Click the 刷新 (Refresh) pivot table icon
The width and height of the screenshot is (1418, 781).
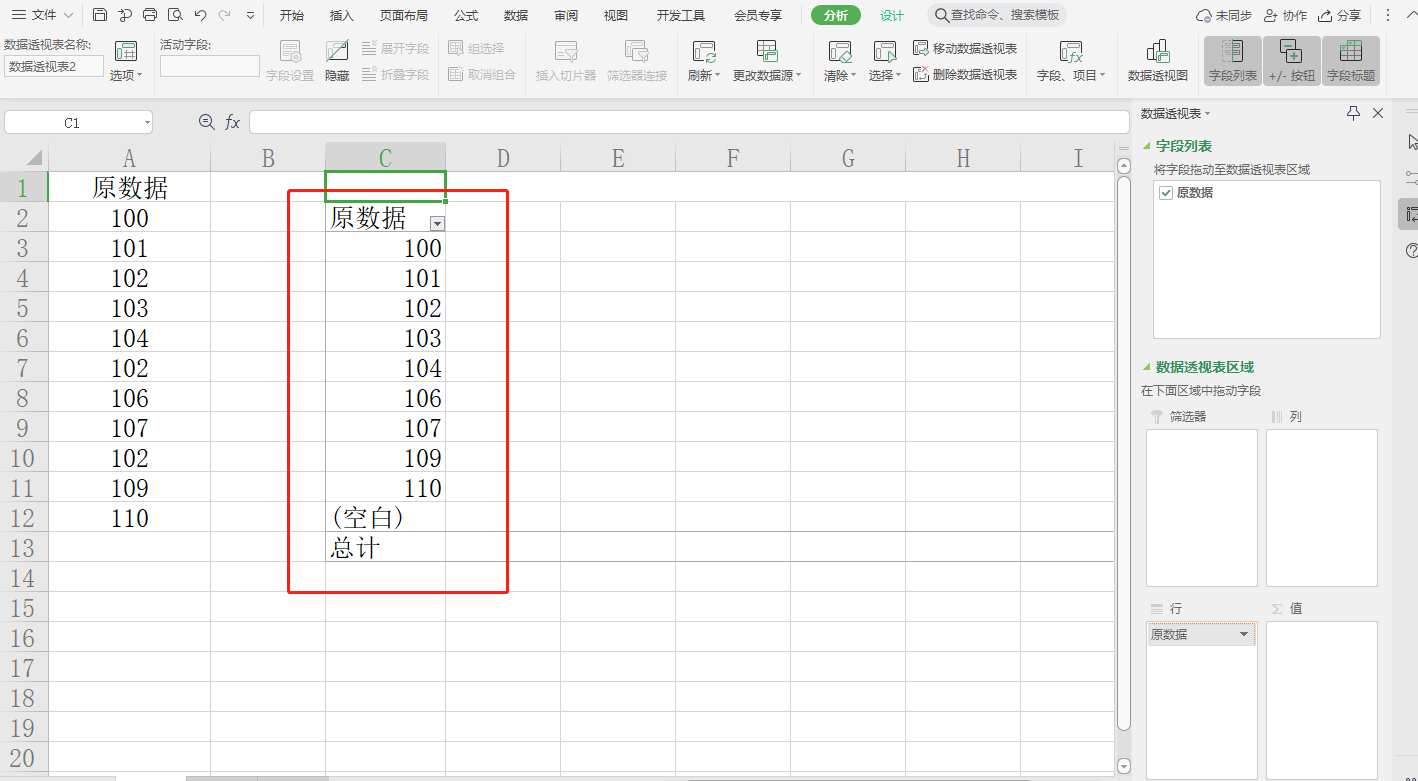click(704, 53)
